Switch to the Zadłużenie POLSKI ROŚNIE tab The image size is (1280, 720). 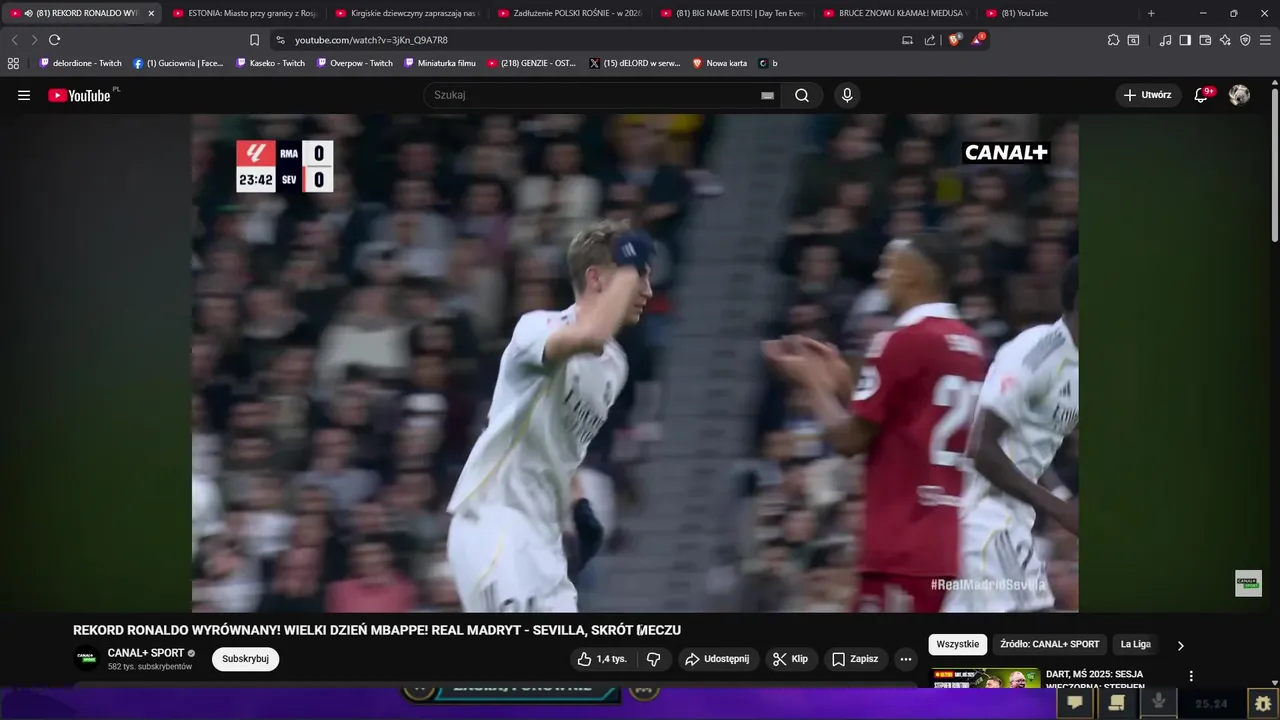point(570,13)
